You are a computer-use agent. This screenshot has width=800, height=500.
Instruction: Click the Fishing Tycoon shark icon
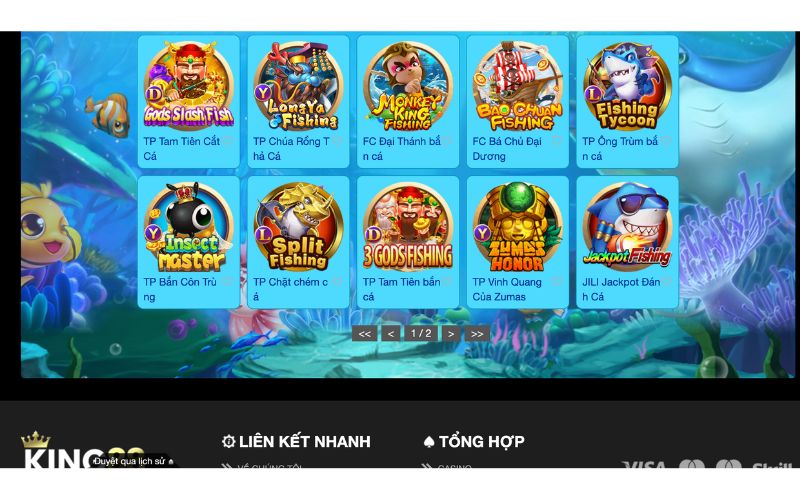tap(627, 85)
